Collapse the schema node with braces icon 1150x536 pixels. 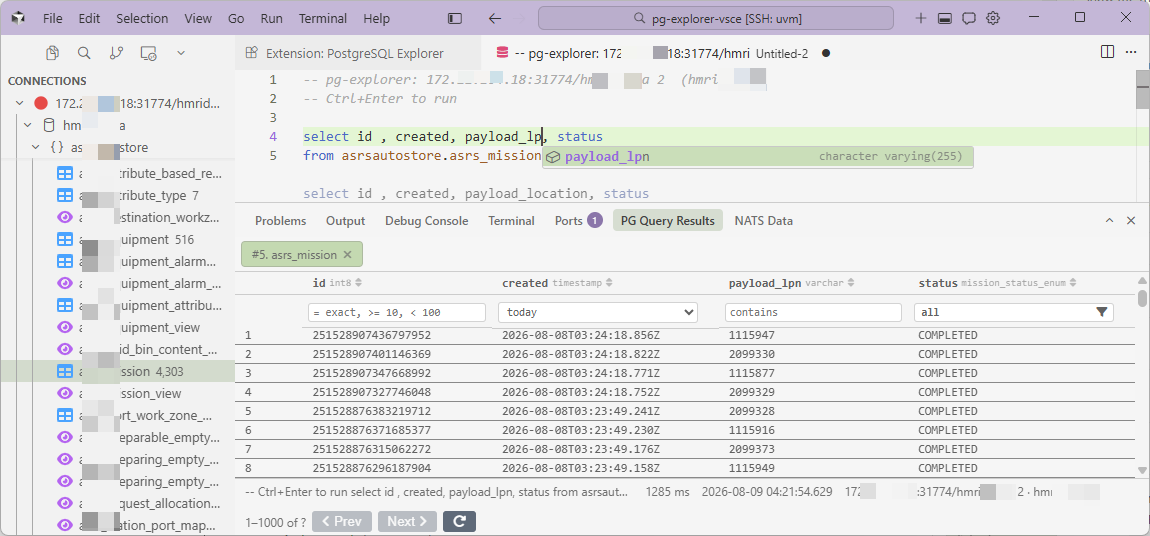36,147
